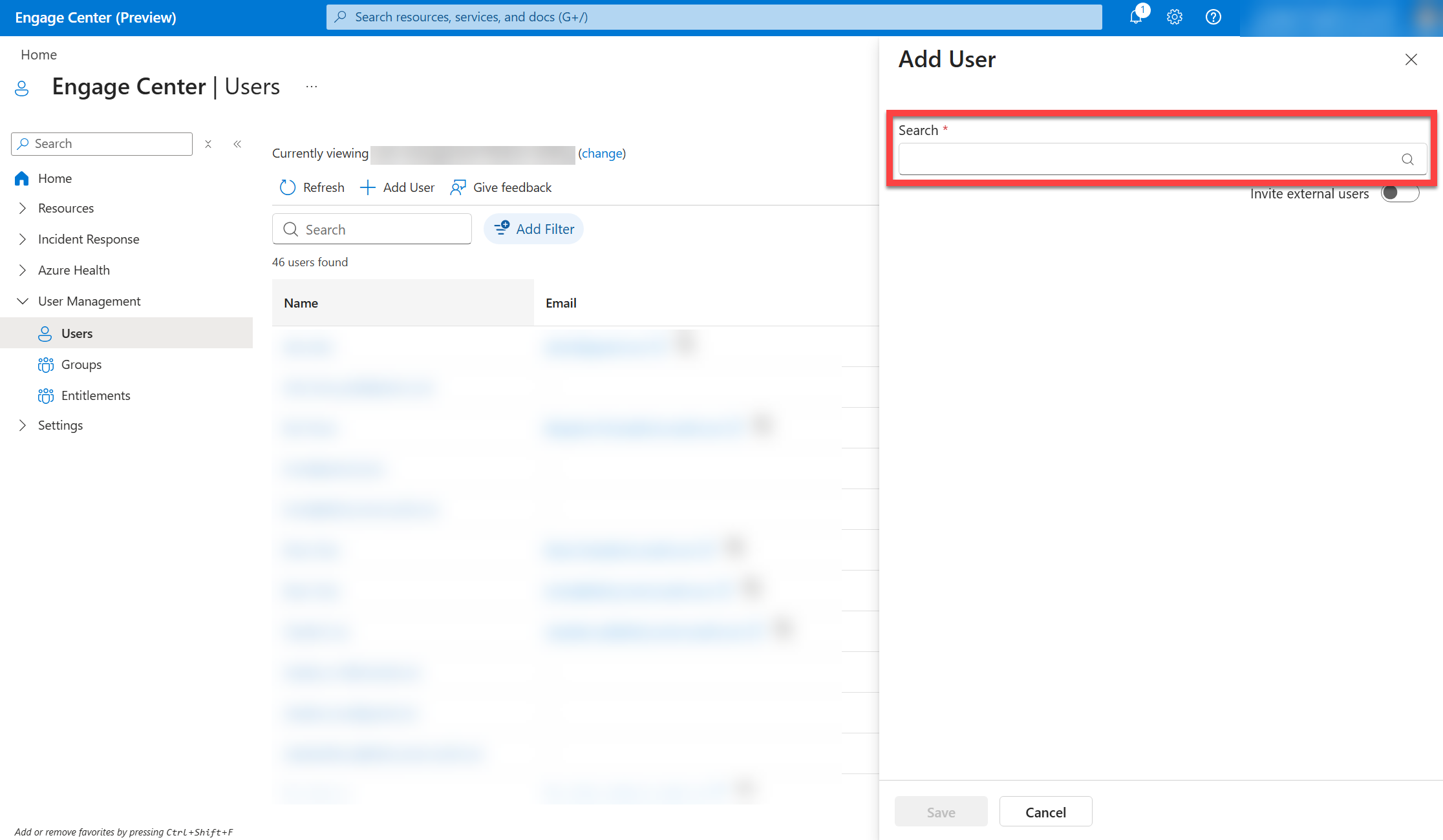Open the ellipsis more options menu

point(312,87)
